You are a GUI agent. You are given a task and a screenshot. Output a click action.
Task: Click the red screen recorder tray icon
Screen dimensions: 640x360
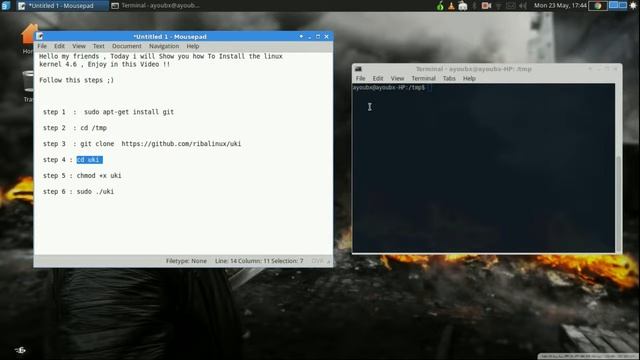(x=486, y=6)
